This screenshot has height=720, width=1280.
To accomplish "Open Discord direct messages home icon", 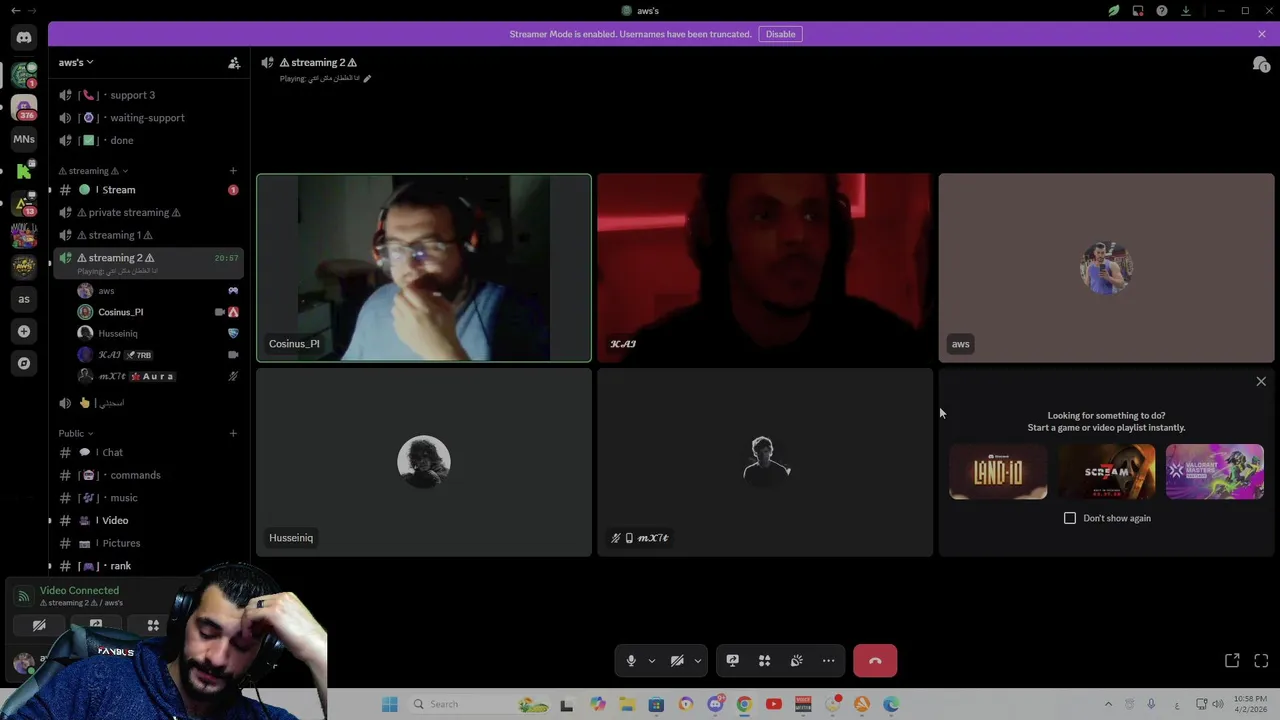I will point(24,38).
